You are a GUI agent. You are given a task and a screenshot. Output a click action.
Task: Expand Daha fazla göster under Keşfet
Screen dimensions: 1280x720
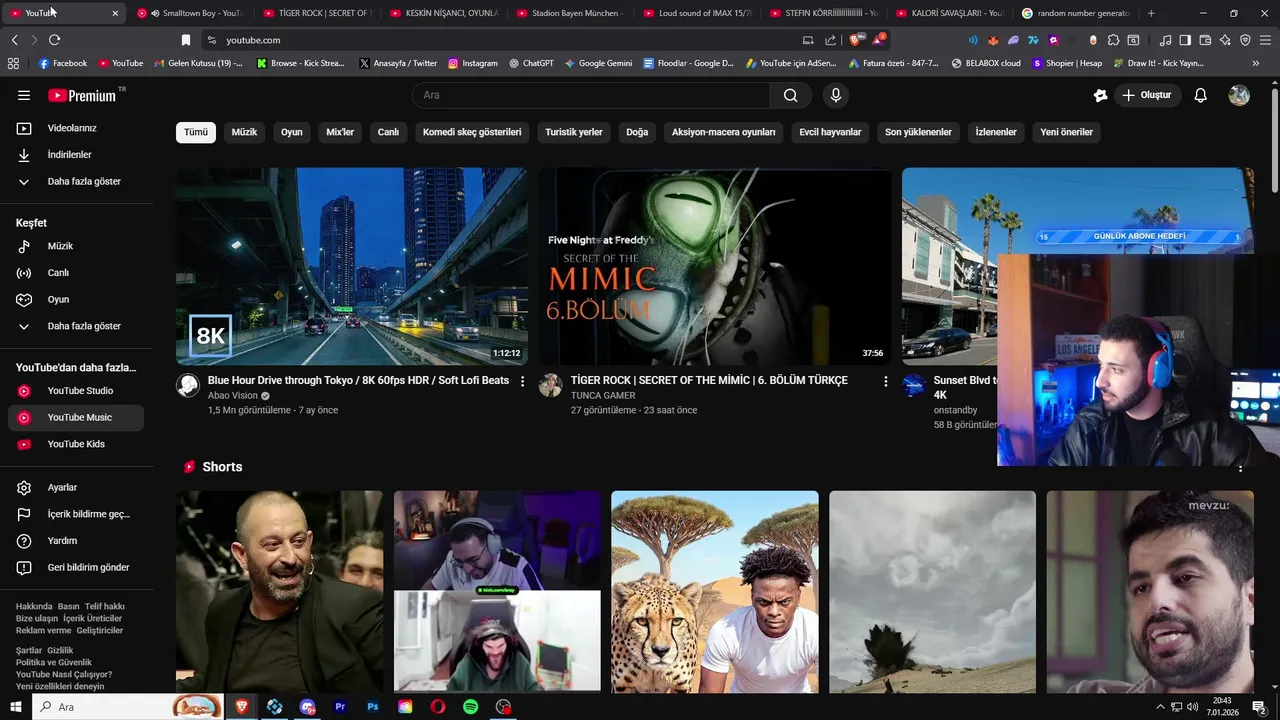(x=76, y=326)
